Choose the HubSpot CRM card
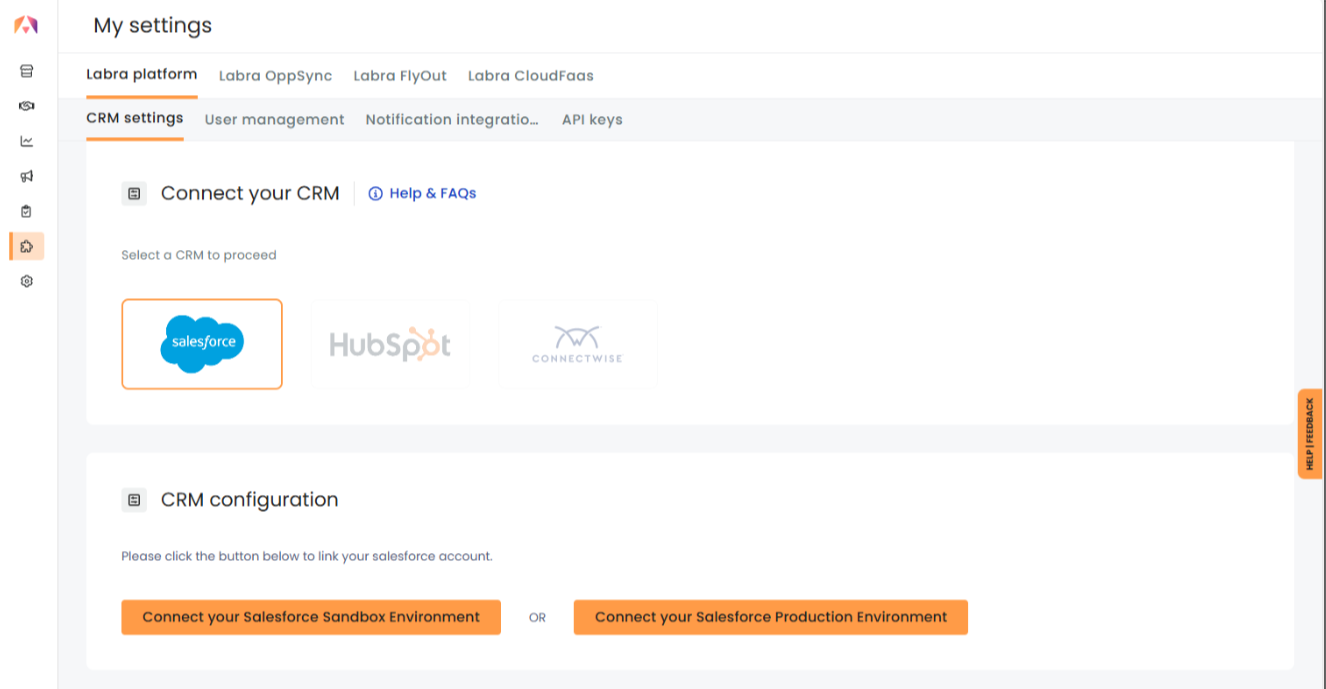This screenshot has height=689, width=1326. [390, 344]
